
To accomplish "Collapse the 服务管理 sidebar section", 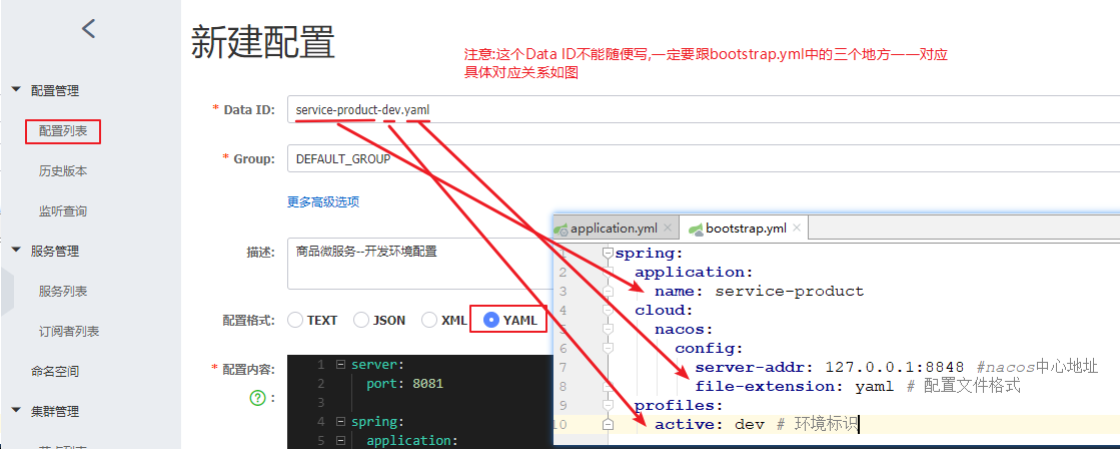I will coord(16,250).
